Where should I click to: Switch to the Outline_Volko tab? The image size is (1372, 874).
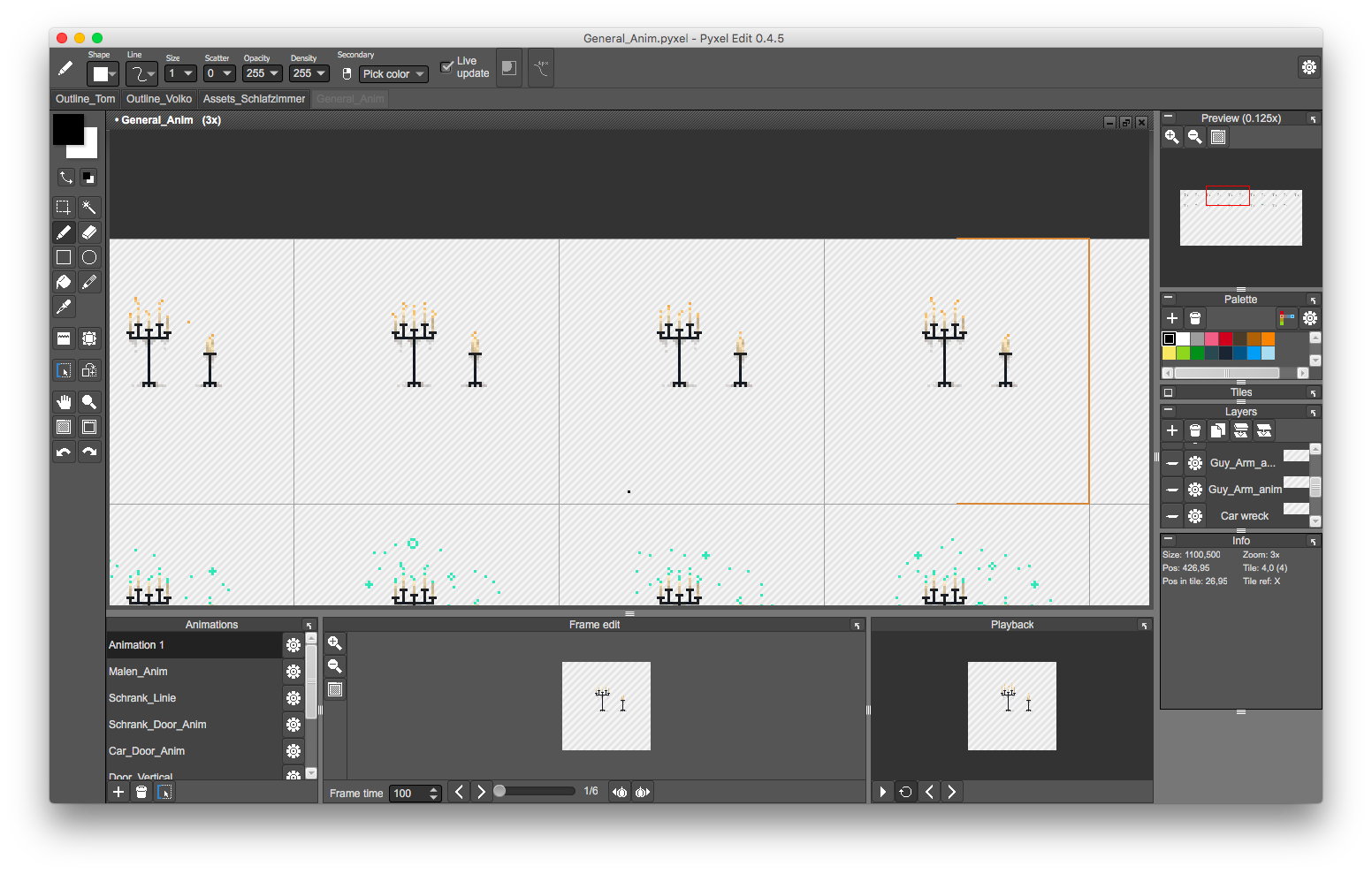(159, 99)
